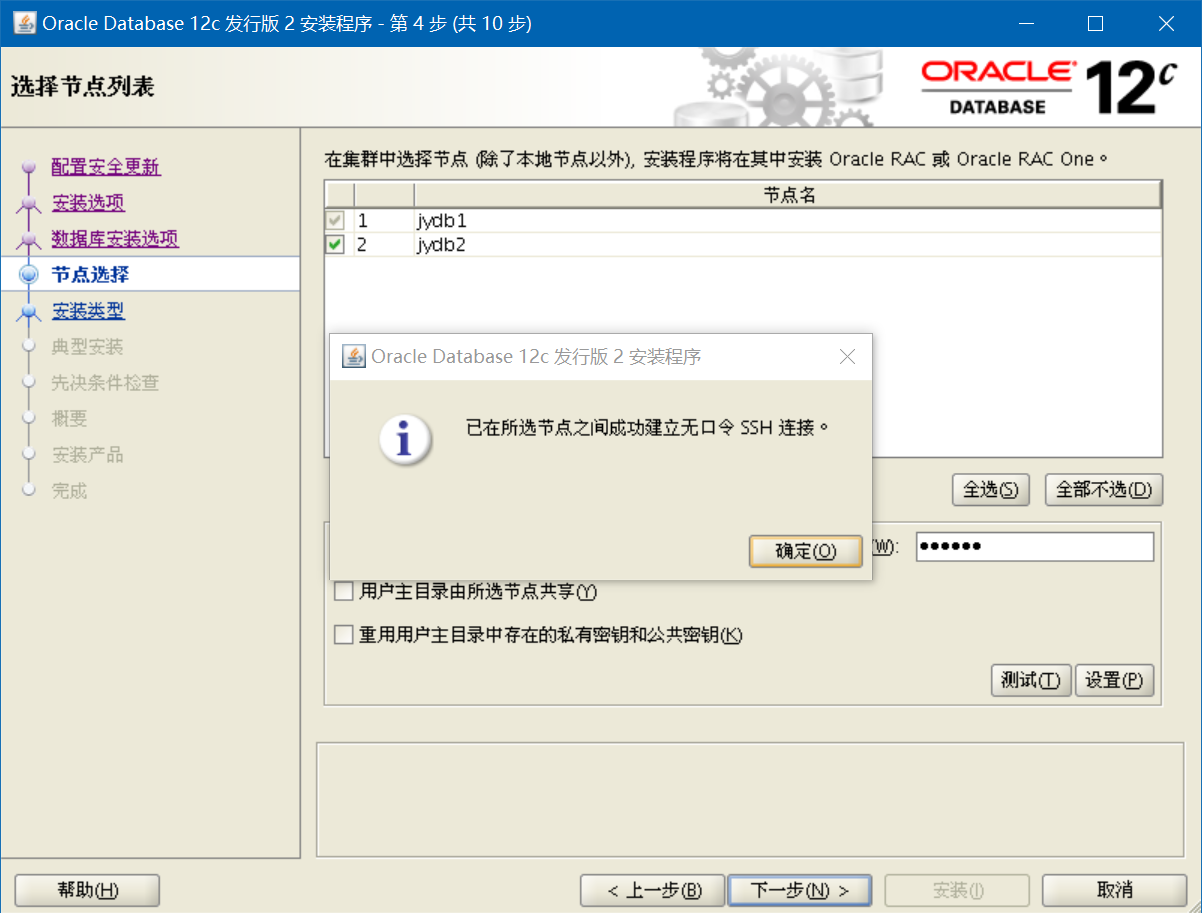
Task: Enable 用户主目录由所选节点共享 checkbox
Action: (343, 592)
